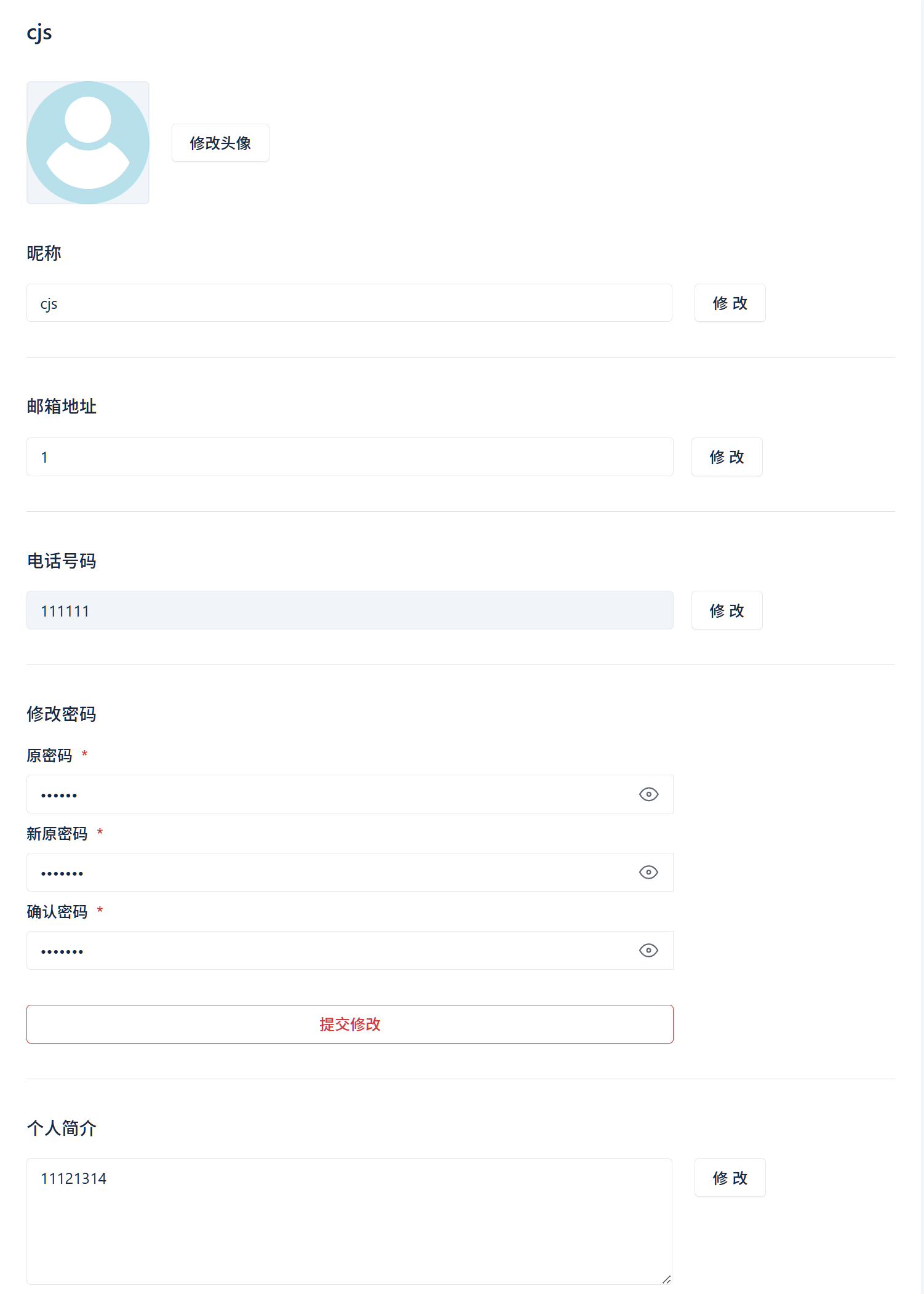Click inside the 个人简介 textarea
924x1294 pixels.
(x=349, y=1221)
